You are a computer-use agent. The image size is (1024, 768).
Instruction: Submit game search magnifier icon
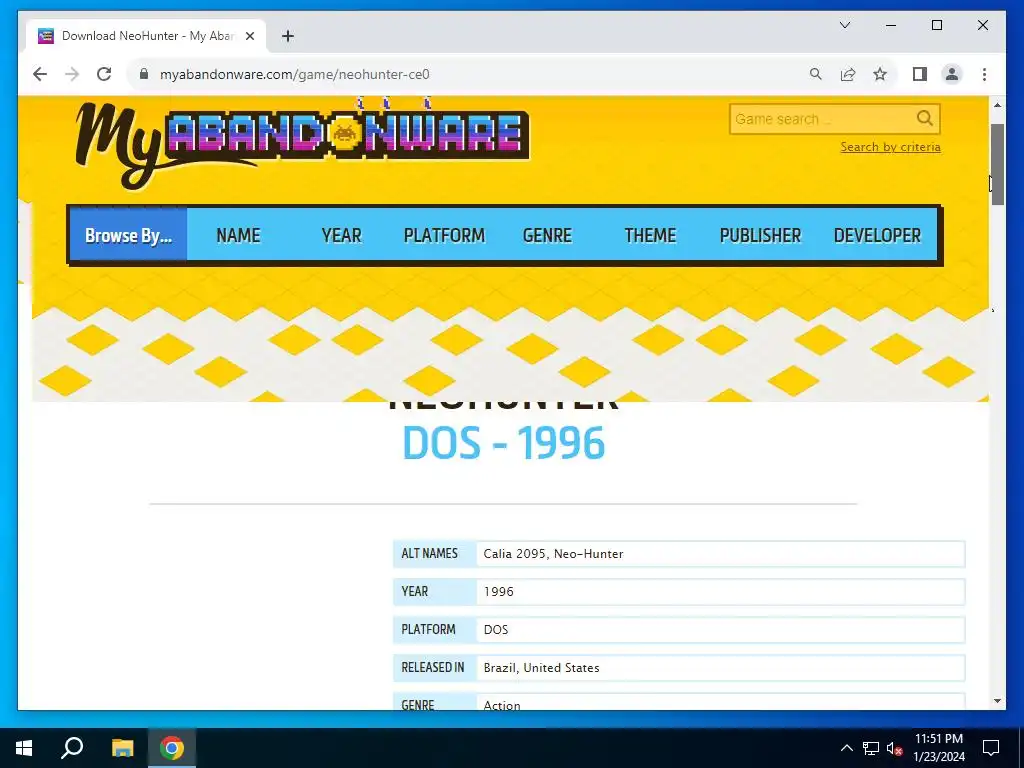click(925, 118)
